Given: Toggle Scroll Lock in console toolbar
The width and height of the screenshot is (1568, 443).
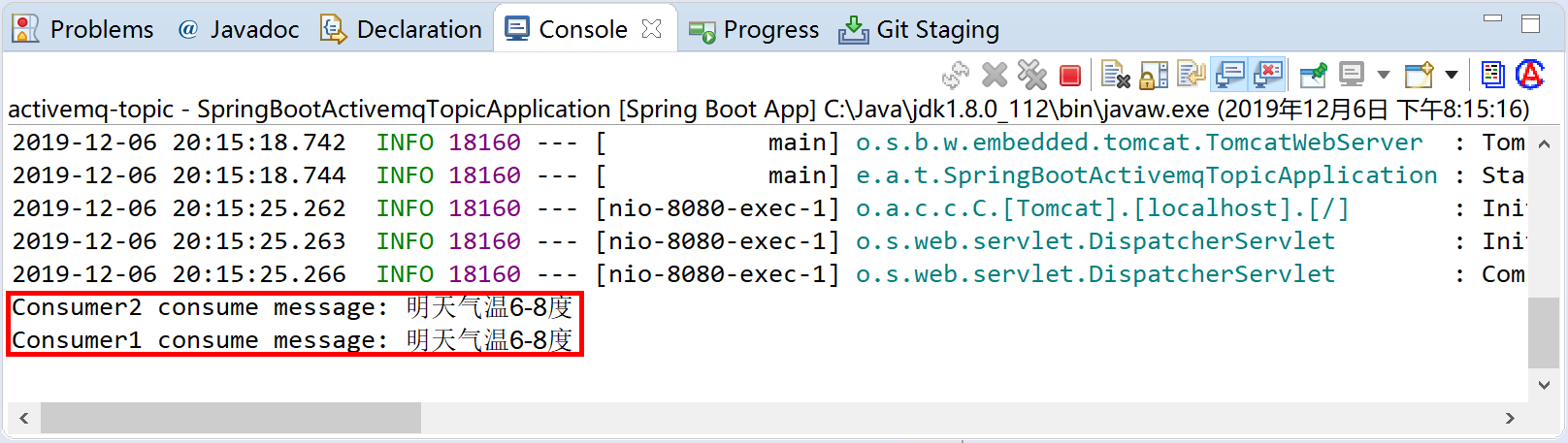Looking at the screenshot, I should 1154,76.
